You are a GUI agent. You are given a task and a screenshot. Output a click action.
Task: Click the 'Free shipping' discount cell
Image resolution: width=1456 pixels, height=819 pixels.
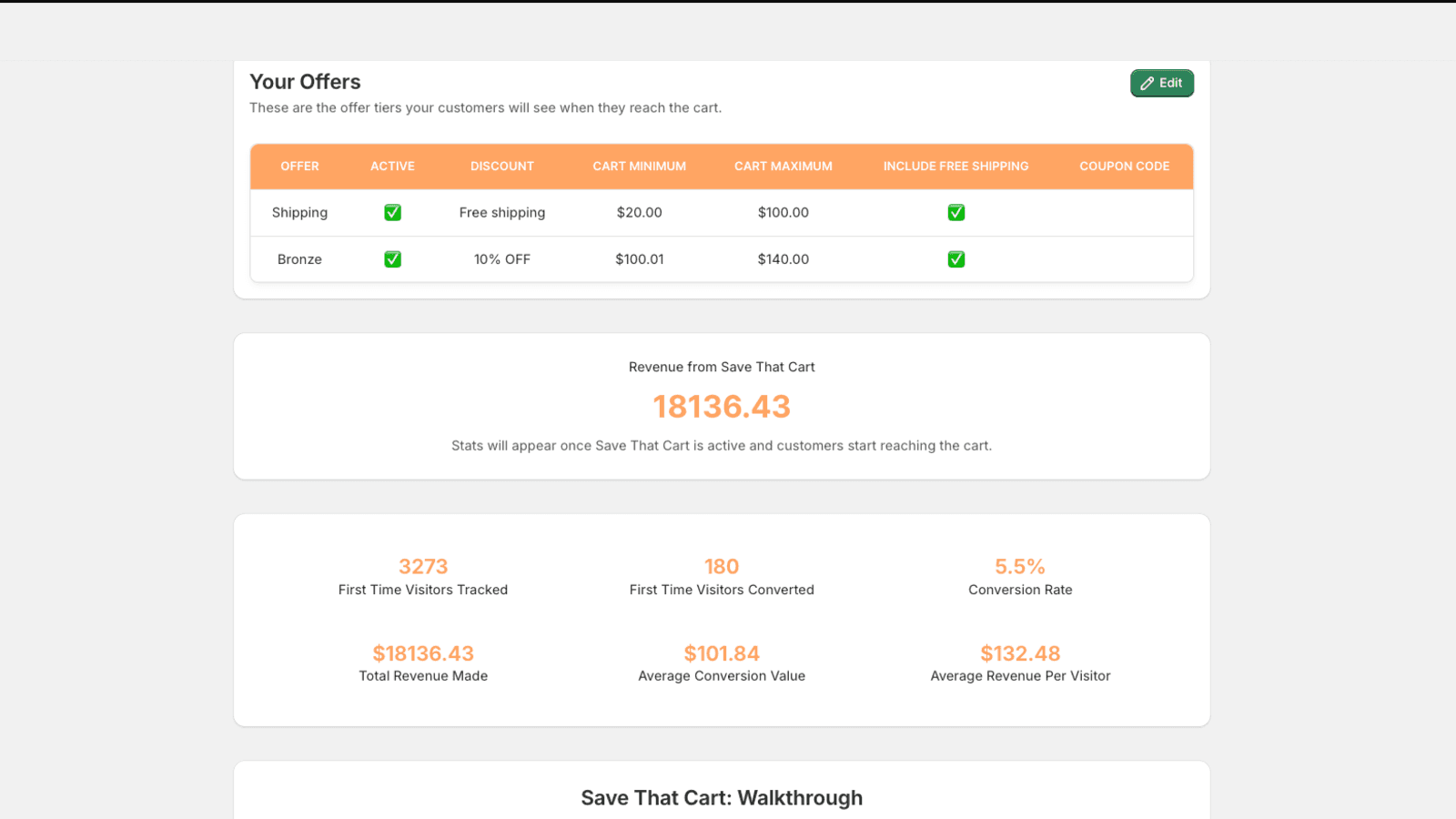point(502,212)
